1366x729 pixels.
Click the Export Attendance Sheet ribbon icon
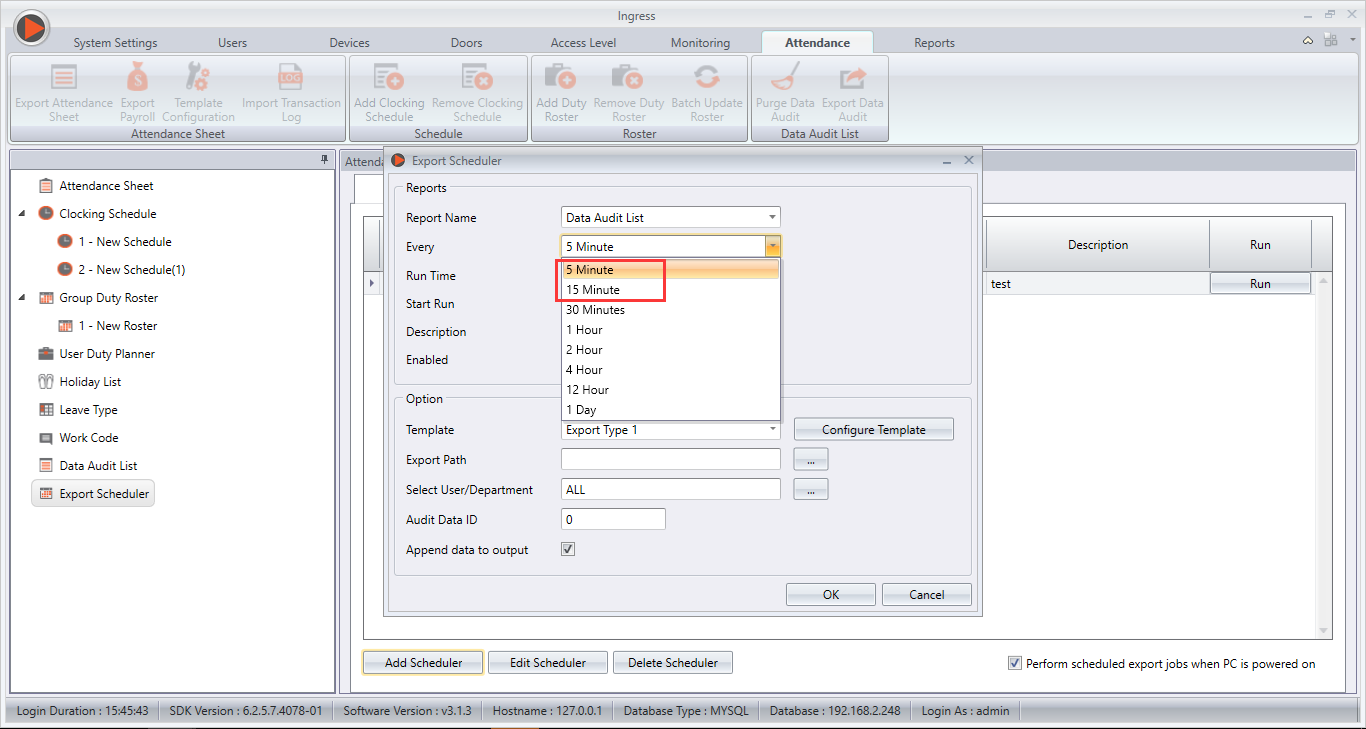64,78
